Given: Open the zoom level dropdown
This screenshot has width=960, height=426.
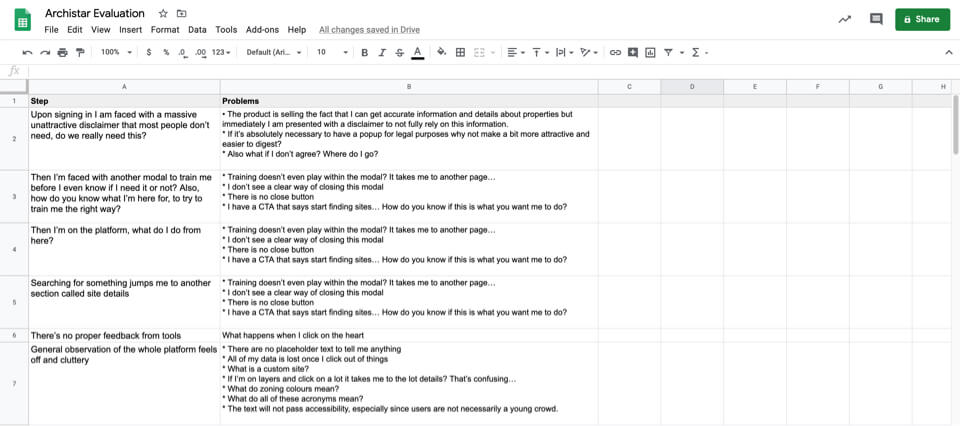Looking at the screenshot, I should tap(114, 52).
